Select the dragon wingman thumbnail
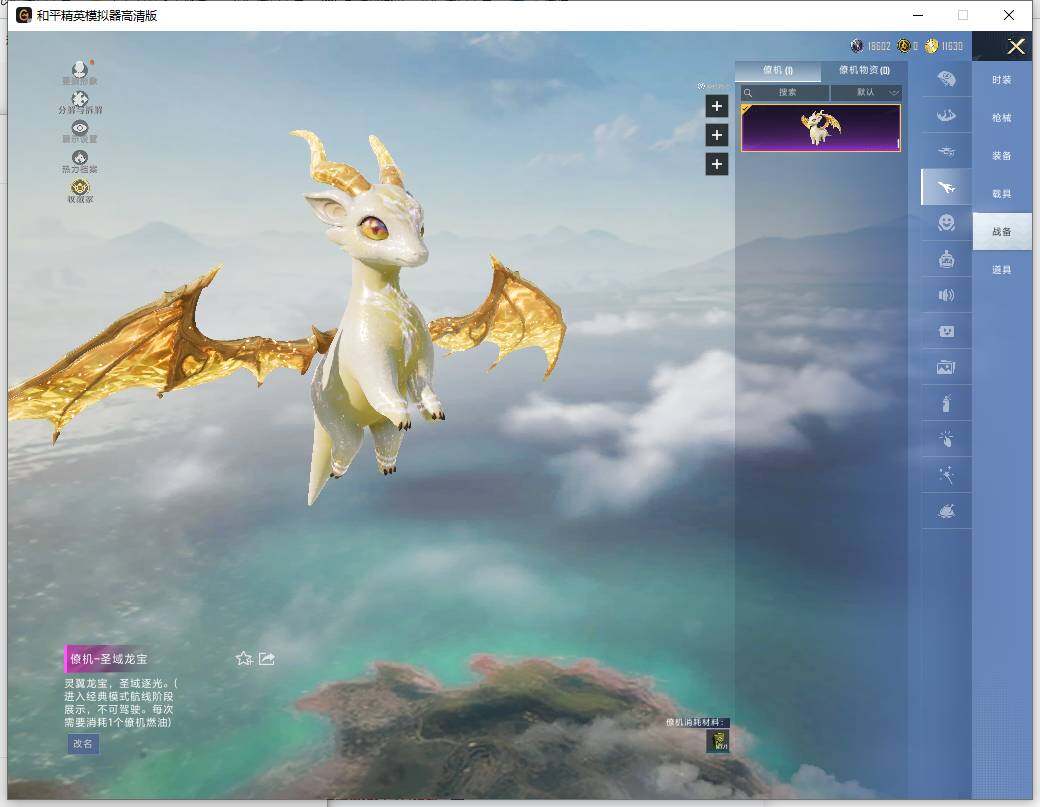 pos(820,128)
